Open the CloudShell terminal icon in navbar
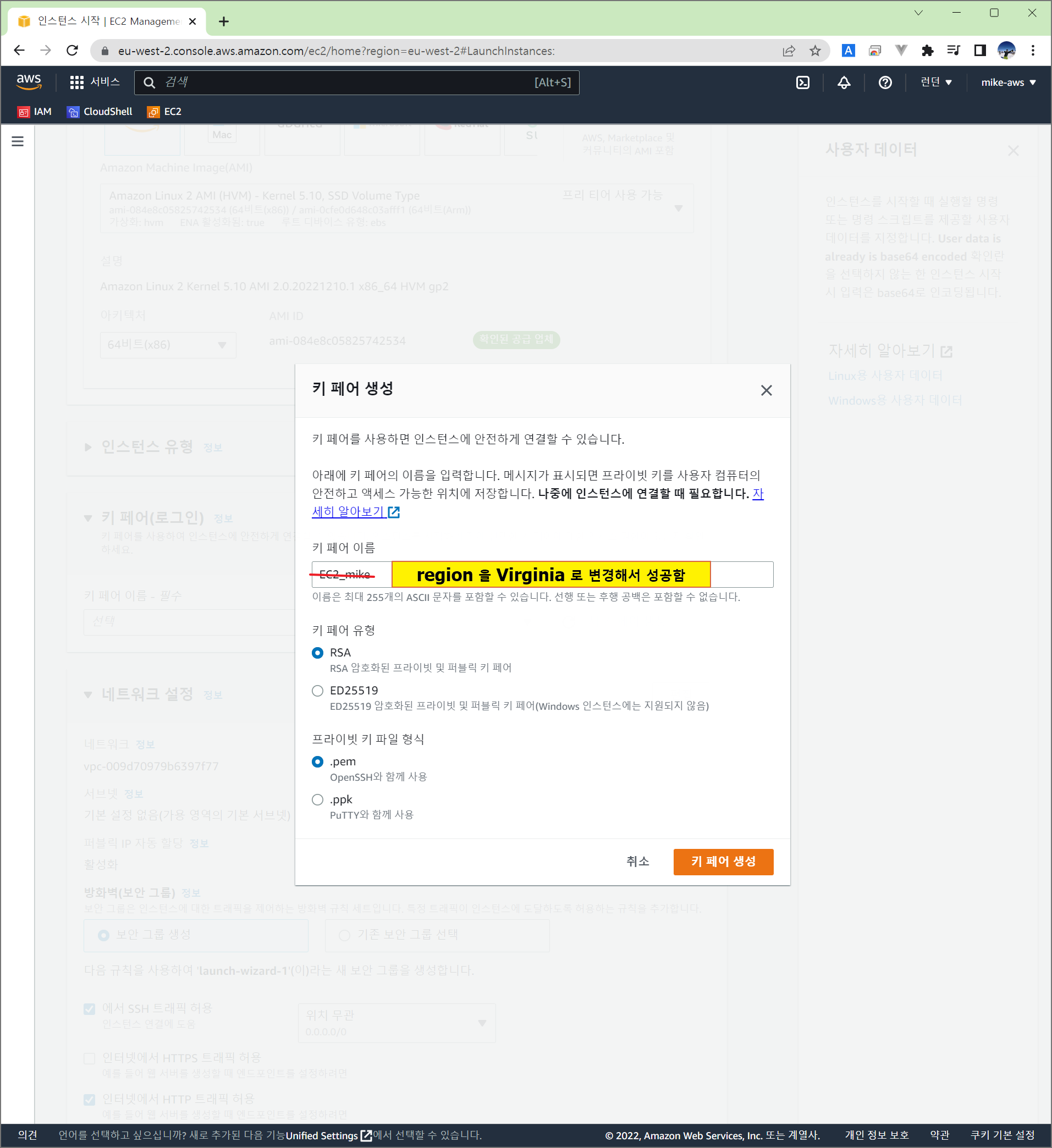 tap(802, 82)
